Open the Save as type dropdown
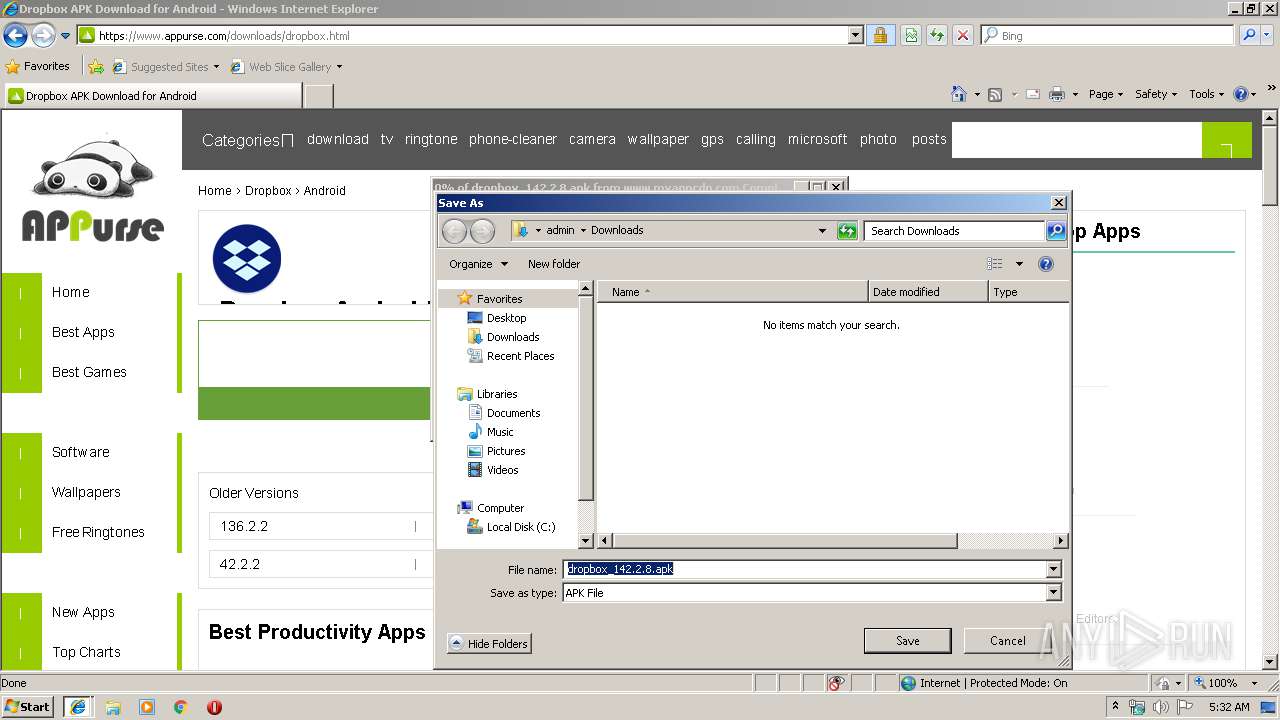Image resolution: width=1280 pixels, height=720 pixels. (x=1053, y=593)
